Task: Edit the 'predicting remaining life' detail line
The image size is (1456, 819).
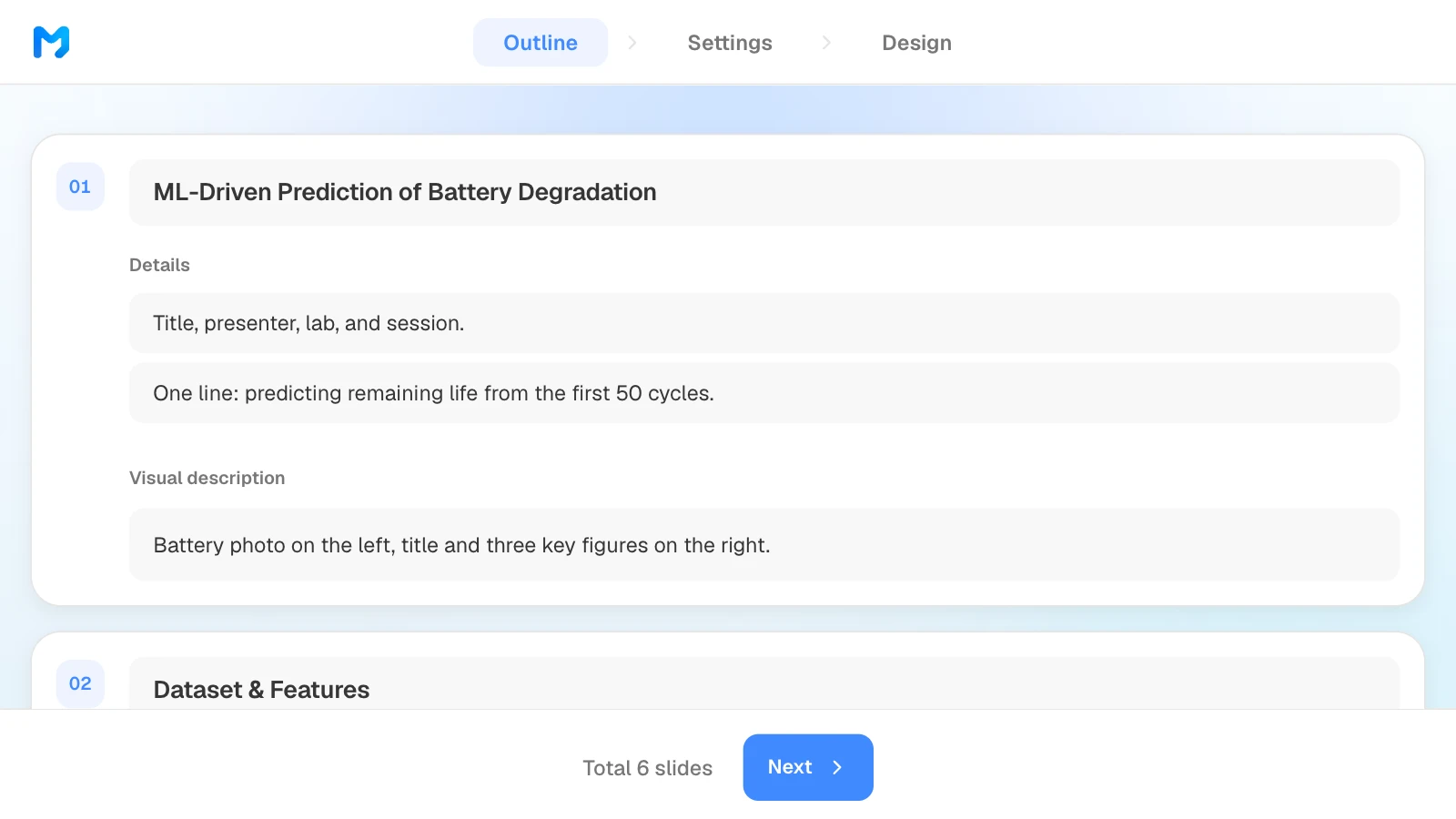Action: 764,393
